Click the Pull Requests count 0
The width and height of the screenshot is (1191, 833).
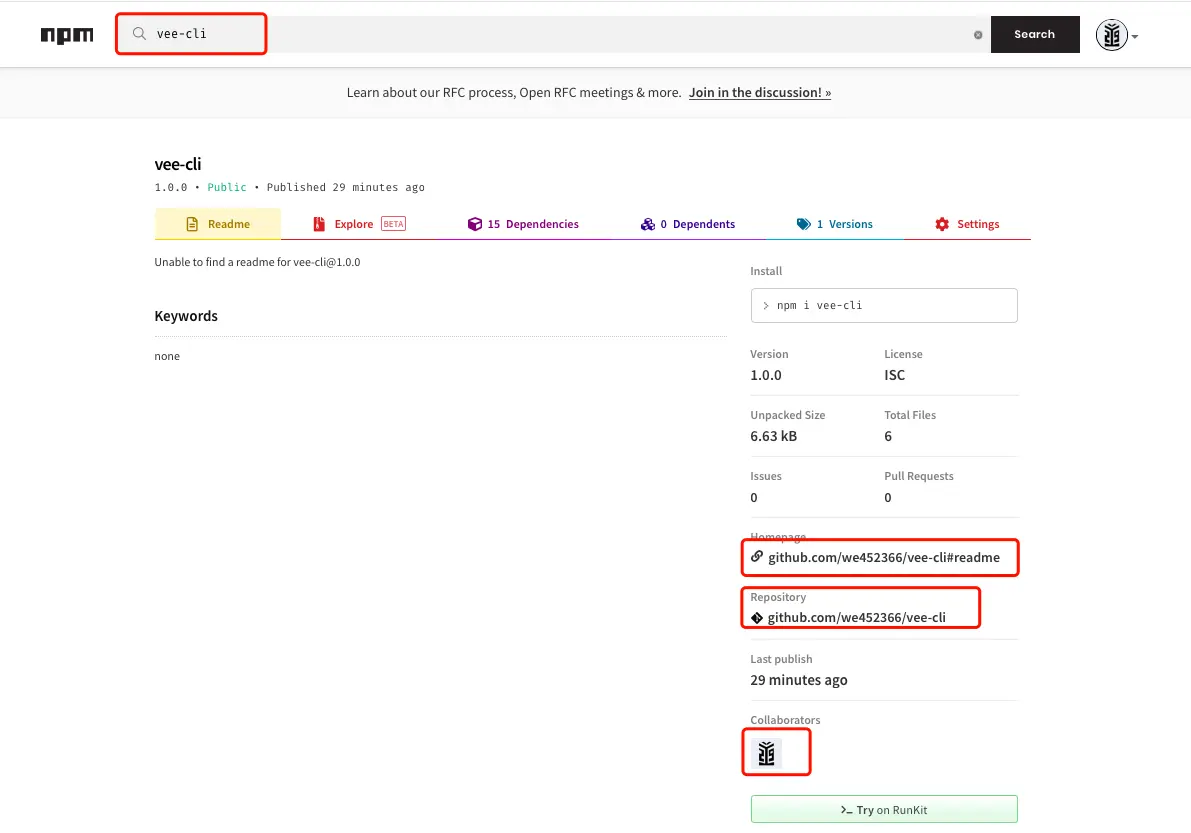(888, 497)
